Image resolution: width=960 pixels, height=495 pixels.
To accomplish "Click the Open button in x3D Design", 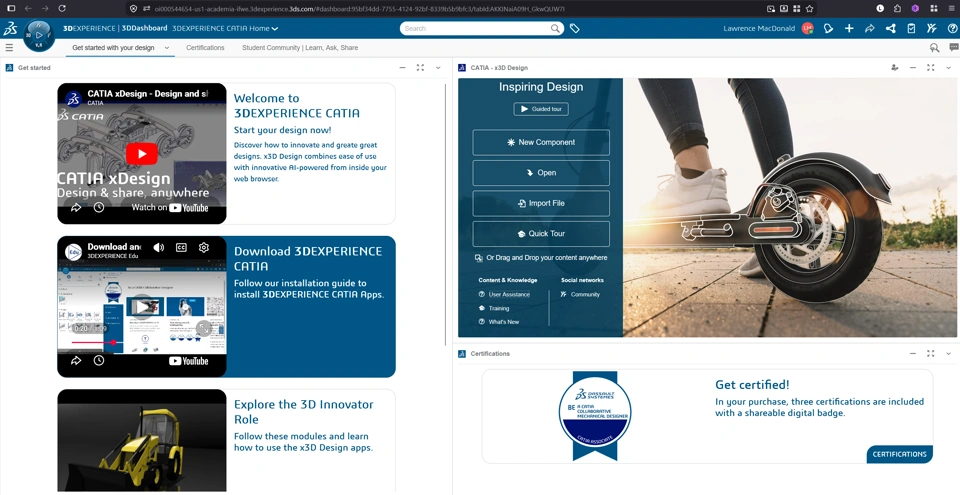I will [541, 173].
